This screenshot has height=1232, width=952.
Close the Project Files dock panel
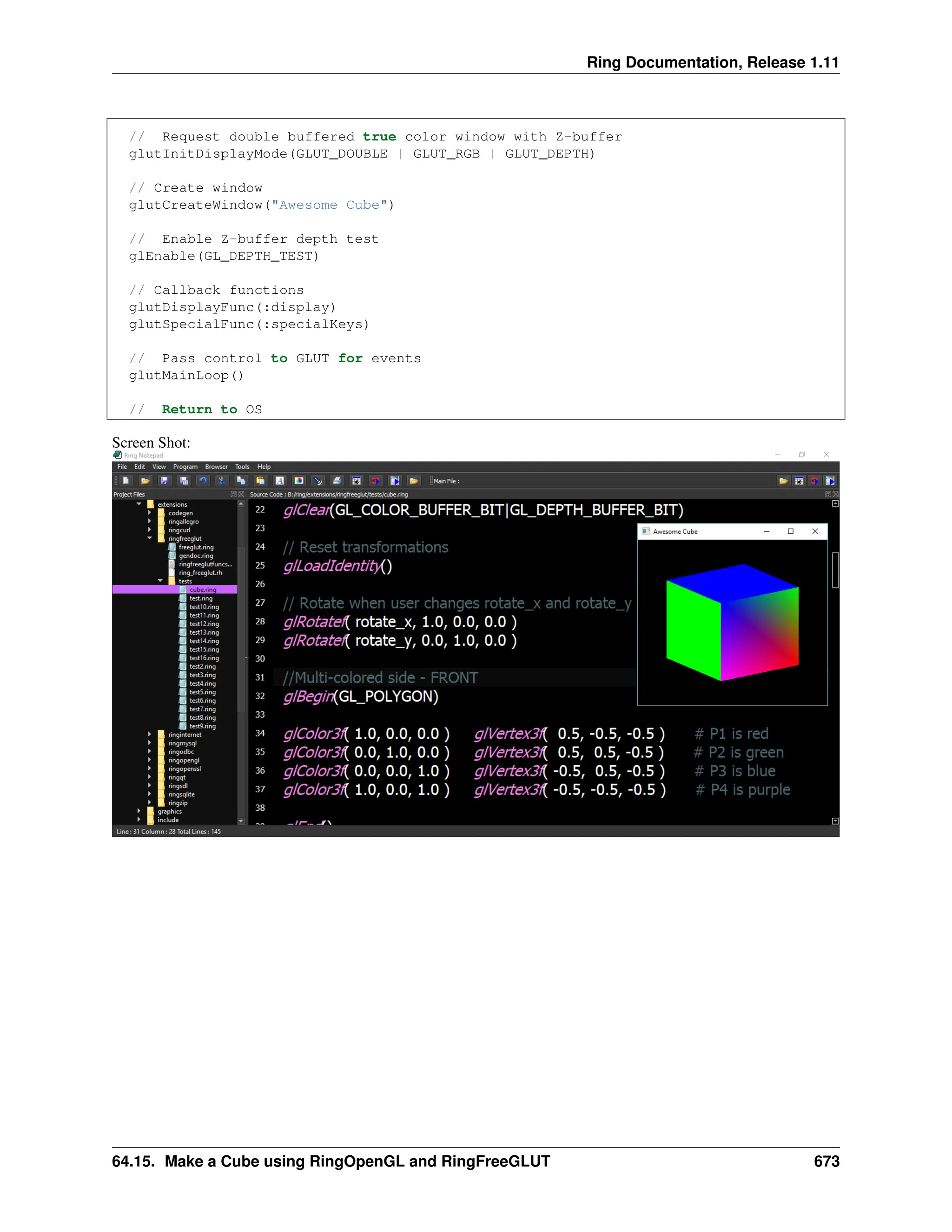coord(241,494)
